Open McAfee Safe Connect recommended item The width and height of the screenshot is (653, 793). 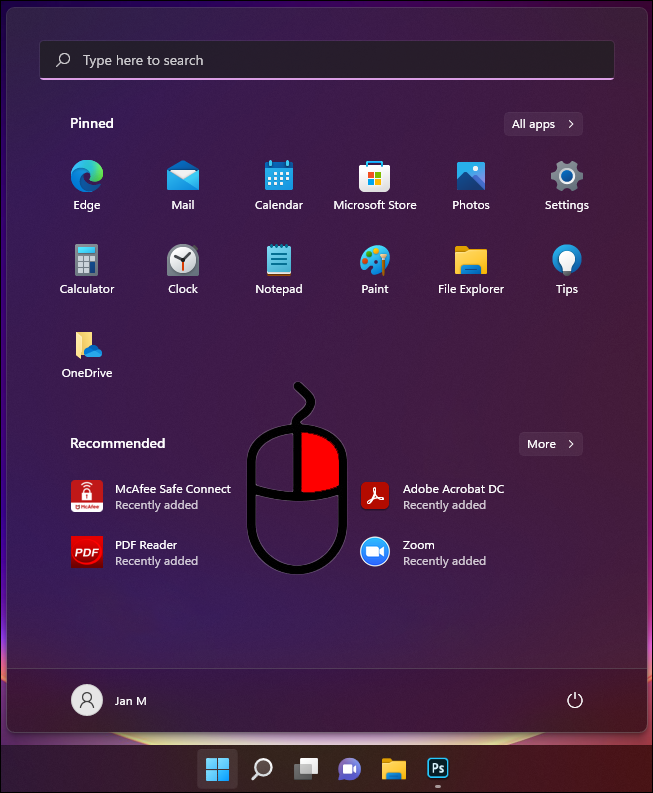(x=152, y=496)
